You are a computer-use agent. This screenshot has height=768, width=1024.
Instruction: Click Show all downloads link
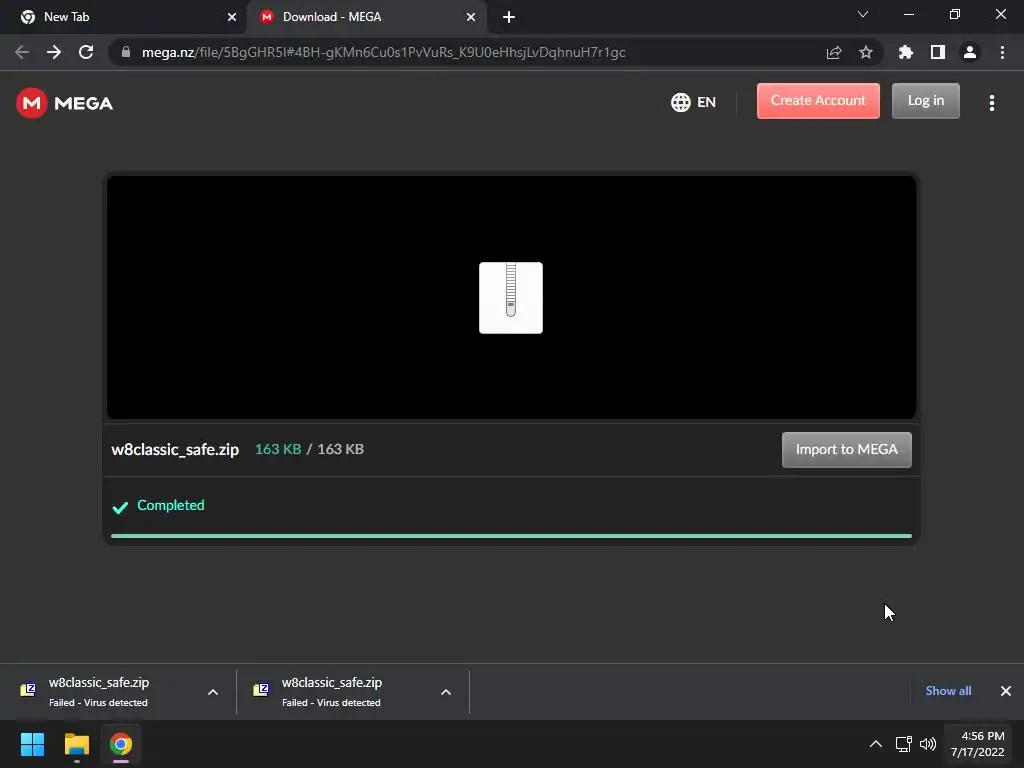click(948, 691)
